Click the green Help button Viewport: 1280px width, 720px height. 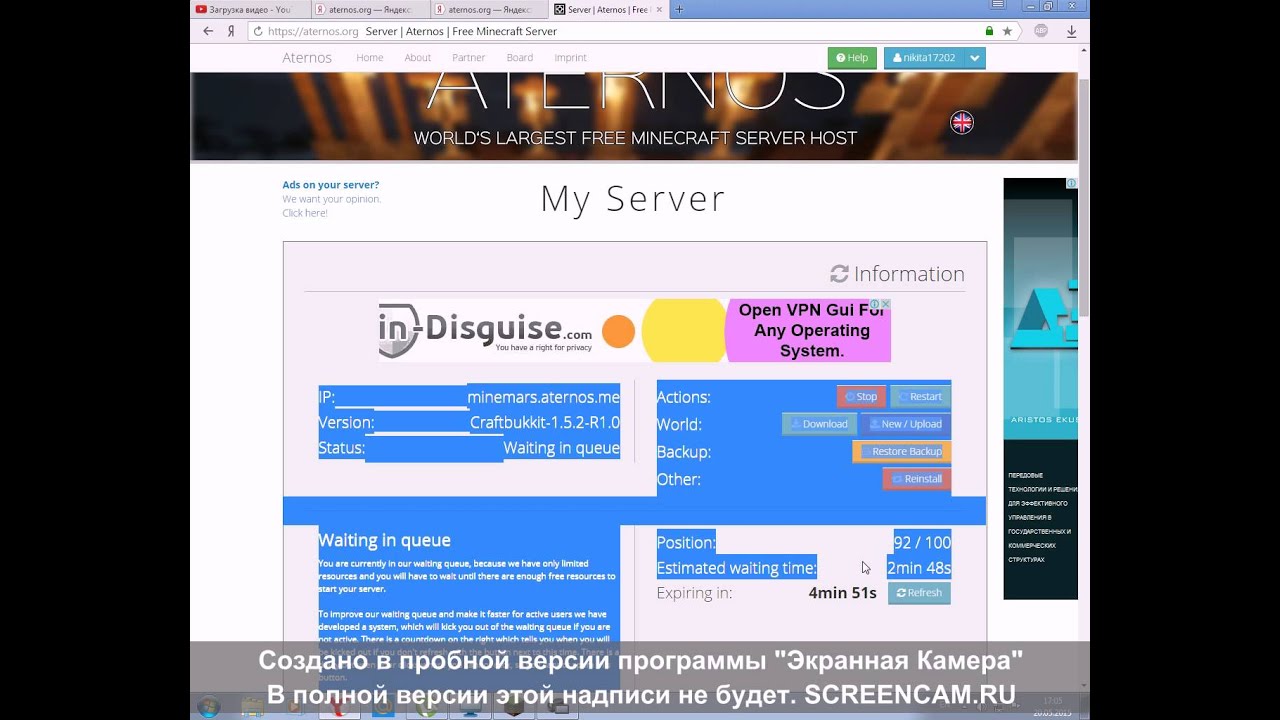[x=852, y=58]
